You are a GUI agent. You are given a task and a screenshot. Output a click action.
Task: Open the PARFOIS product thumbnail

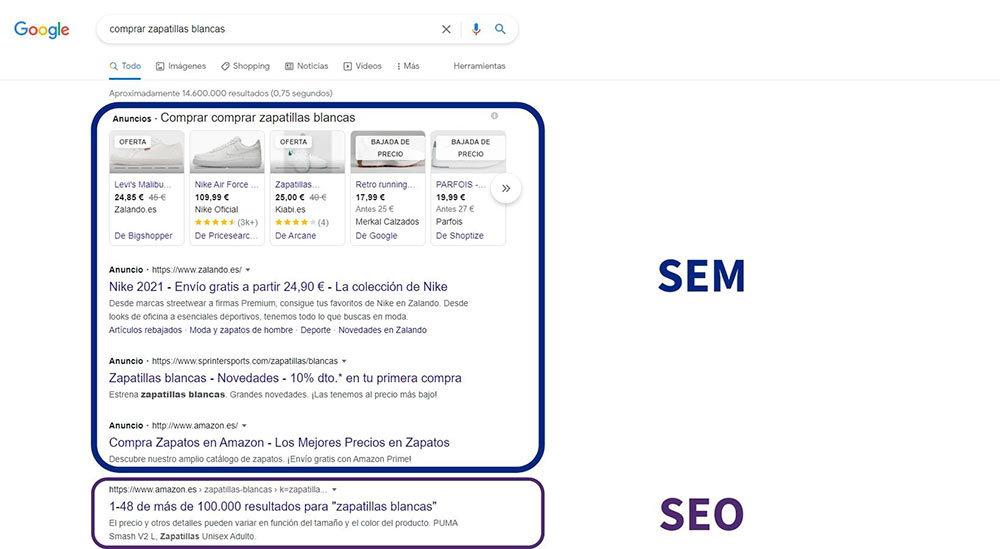point(468,152)
